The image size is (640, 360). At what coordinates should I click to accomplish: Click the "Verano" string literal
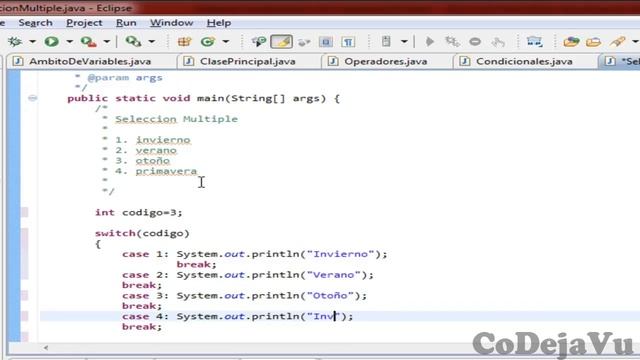(333, 275)
